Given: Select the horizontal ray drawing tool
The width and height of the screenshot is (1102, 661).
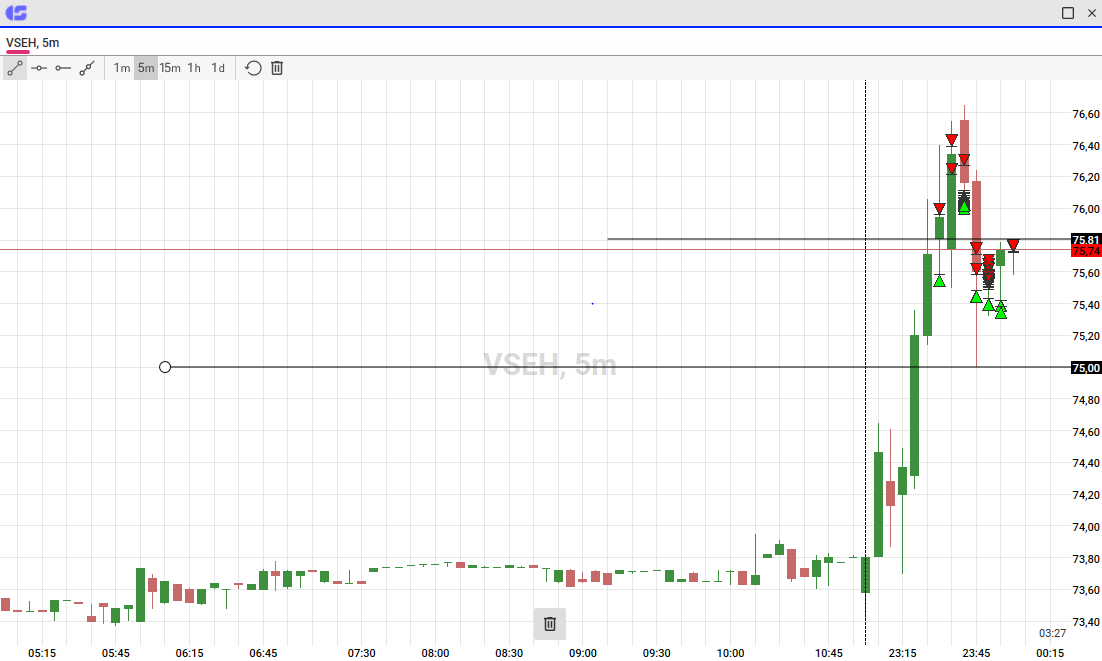Looking at the screenshot, I should click(63, 68).
